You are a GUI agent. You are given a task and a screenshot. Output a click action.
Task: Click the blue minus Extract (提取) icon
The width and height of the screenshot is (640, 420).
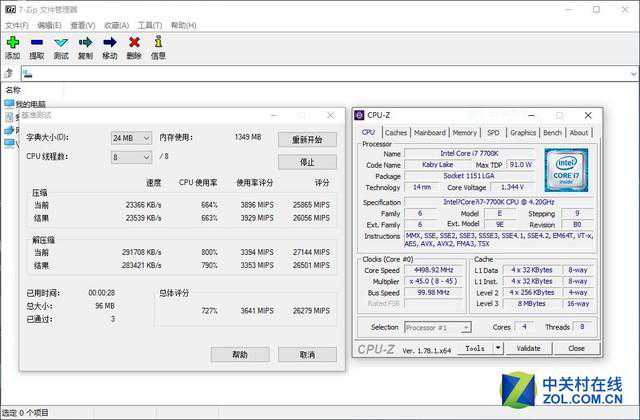[x=37, y=42]
